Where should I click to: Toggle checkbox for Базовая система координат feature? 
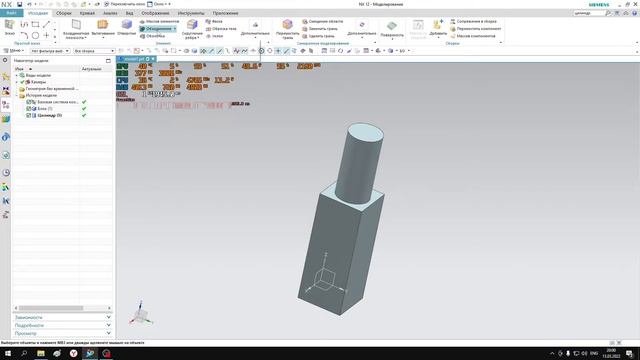29,102
